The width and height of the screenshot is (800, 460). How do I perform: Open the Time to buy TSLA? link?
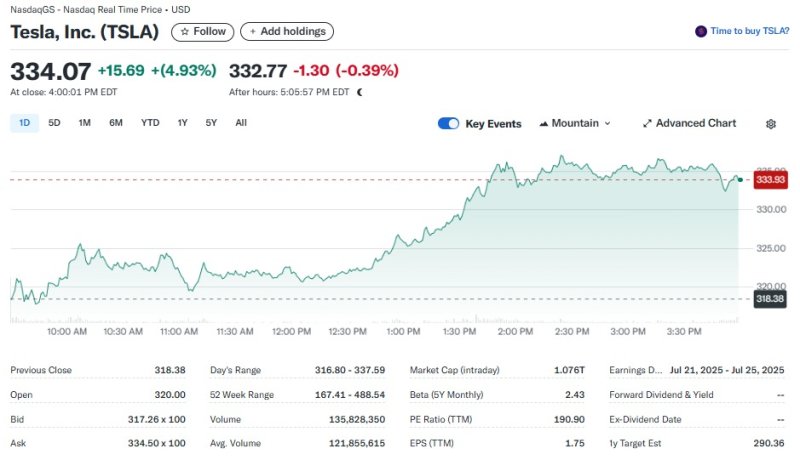coord(749,32)
